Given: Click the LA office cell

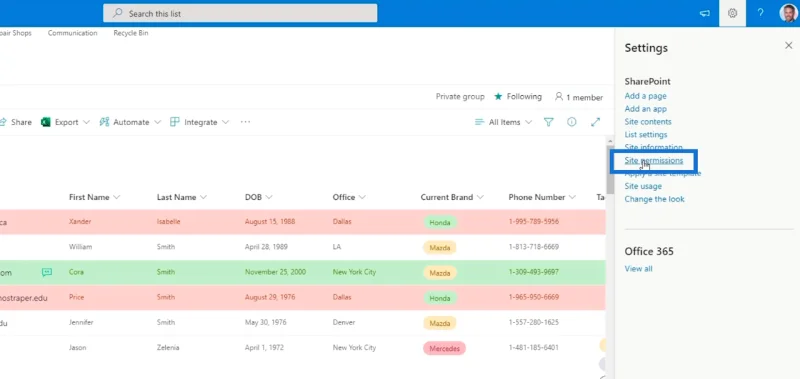Looking at the screenshot, I should [336, 247].
